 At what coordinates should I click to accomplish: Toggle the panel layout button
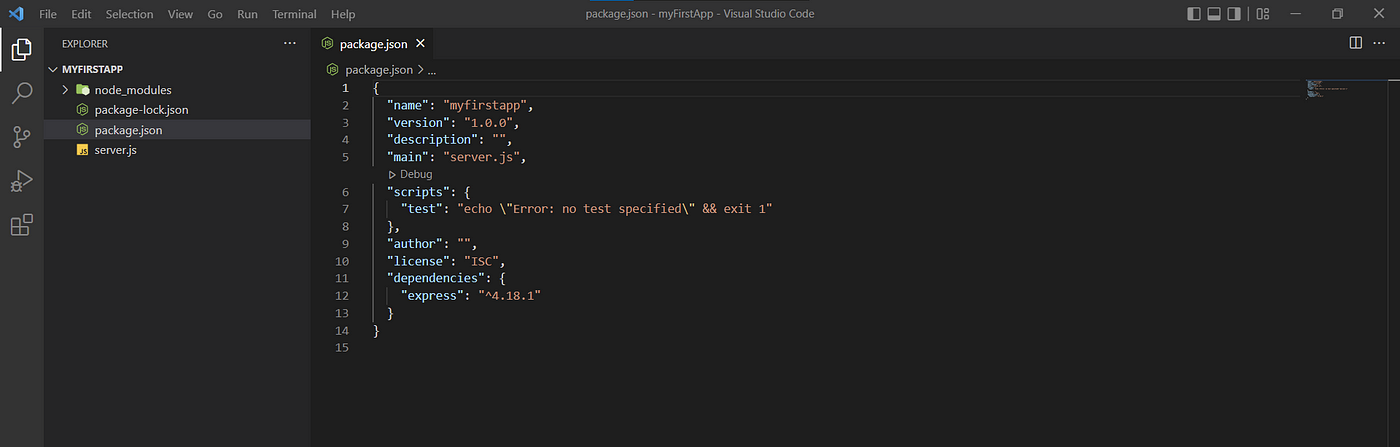tap(1214, 14)
